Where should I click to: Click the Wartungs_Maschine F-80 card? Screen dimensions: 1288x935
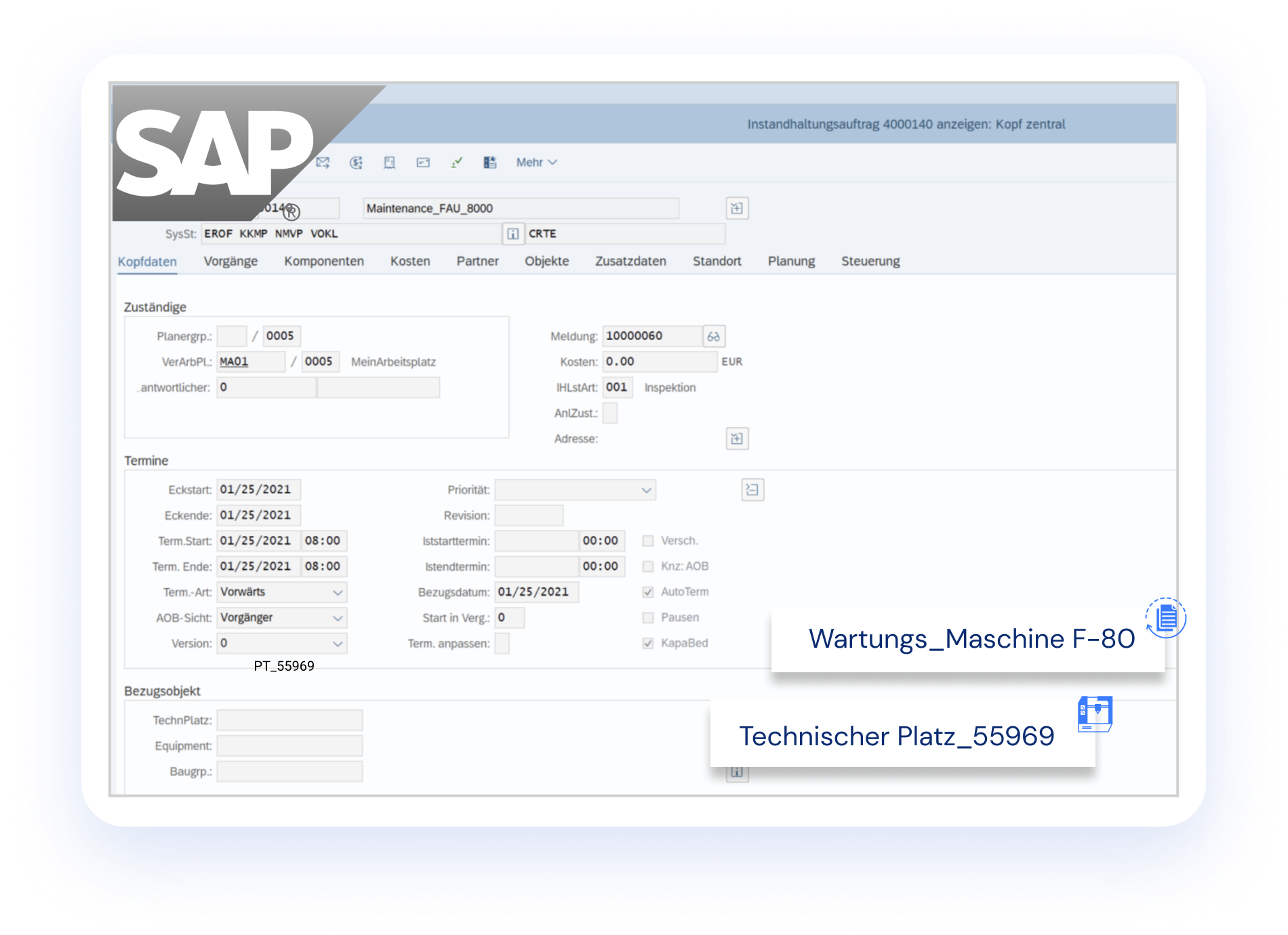pos(968,639)
